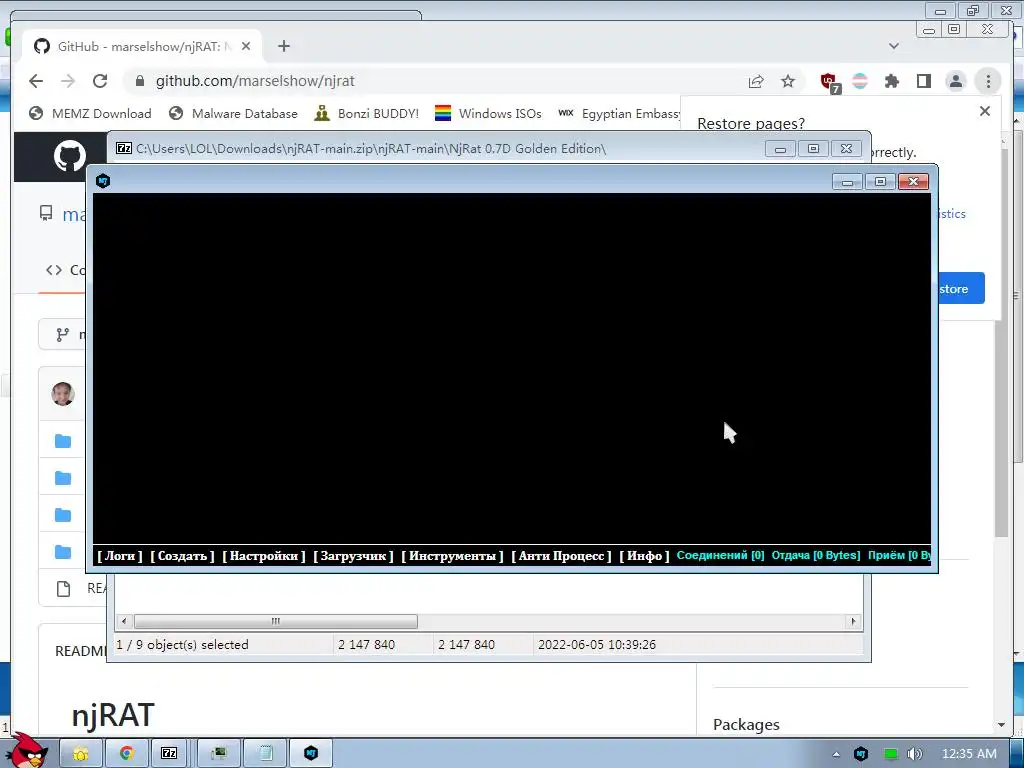Open Chrome's three-dot menu
This screenshot has width=1024, height=768.
tap(988, 81)
